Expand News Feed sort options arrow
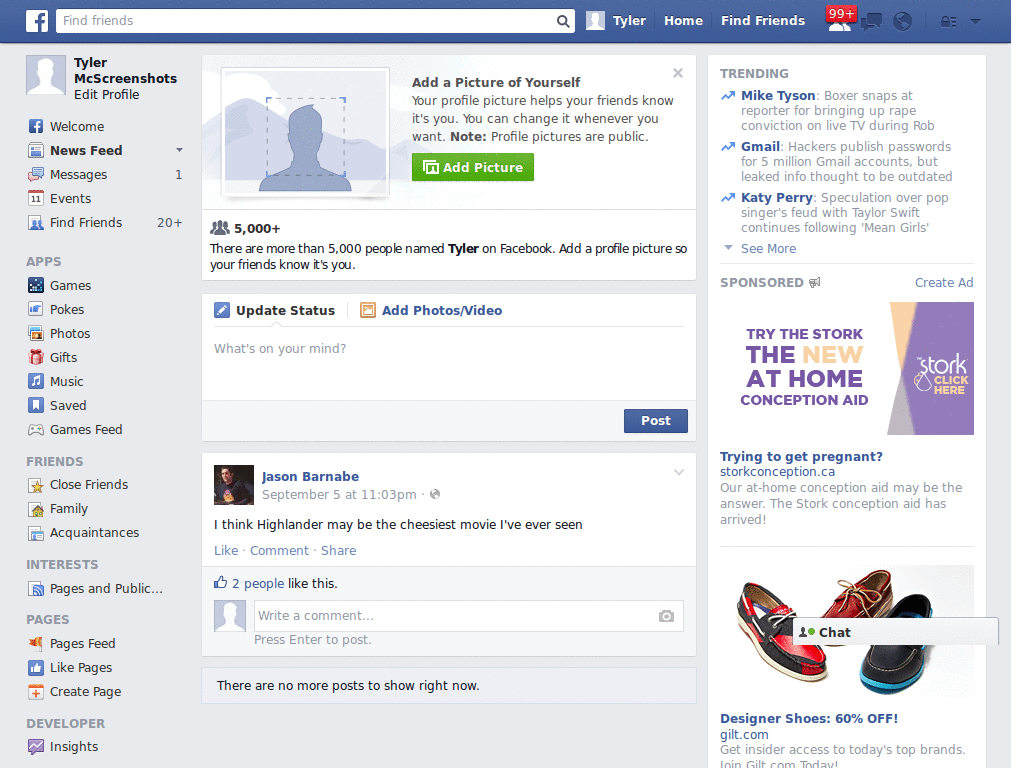The image size is (1024, 768). tap(179, 150)
